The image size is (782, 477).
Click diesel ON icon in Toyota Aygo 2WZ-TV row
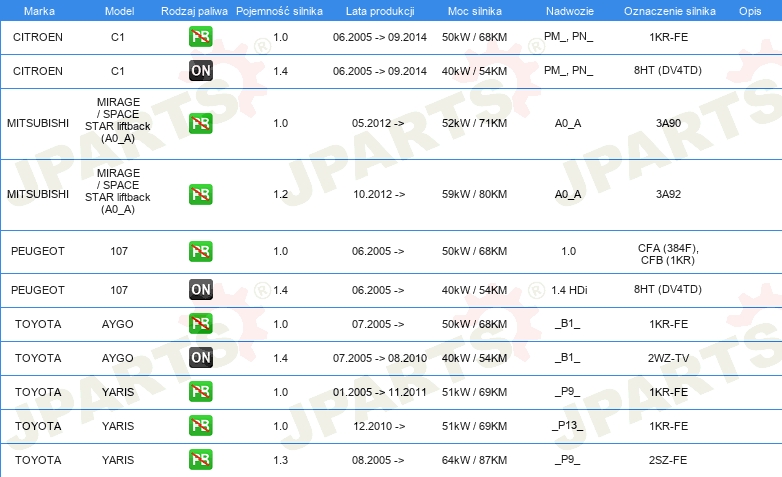(x=200, y=358)
